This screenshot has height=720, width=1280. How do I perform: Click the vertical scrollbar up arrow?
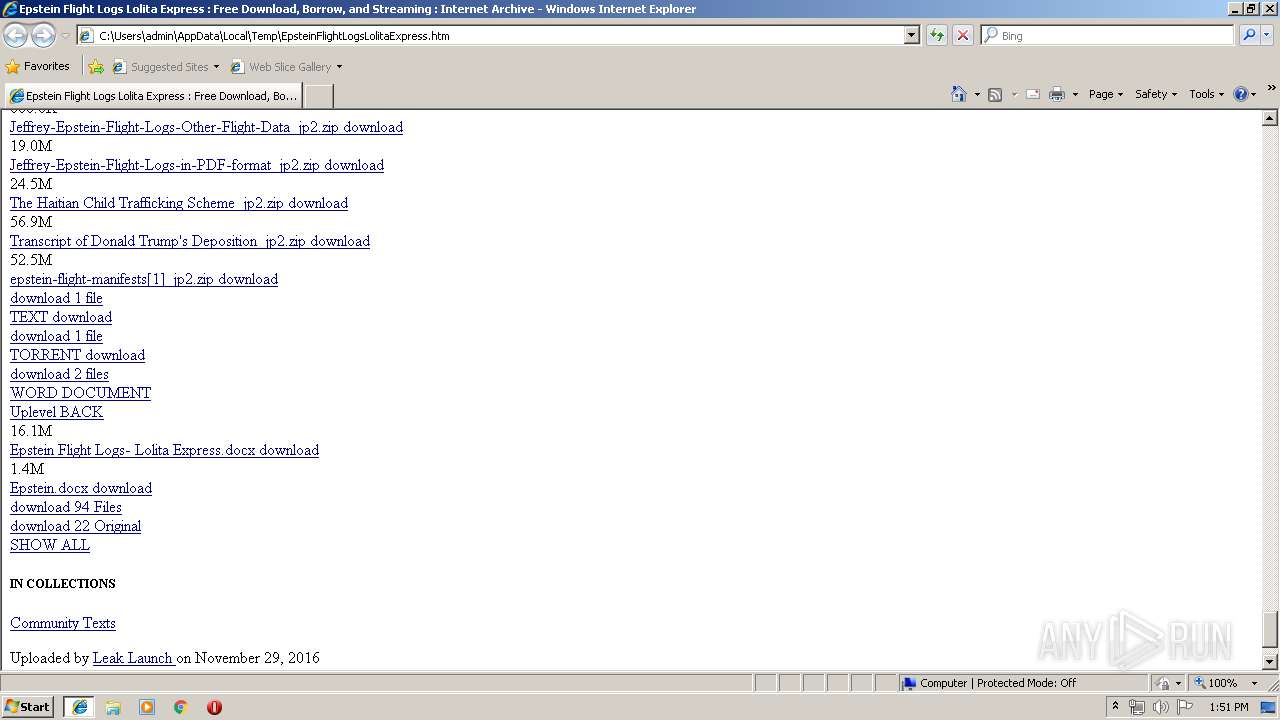point(1270,118)
